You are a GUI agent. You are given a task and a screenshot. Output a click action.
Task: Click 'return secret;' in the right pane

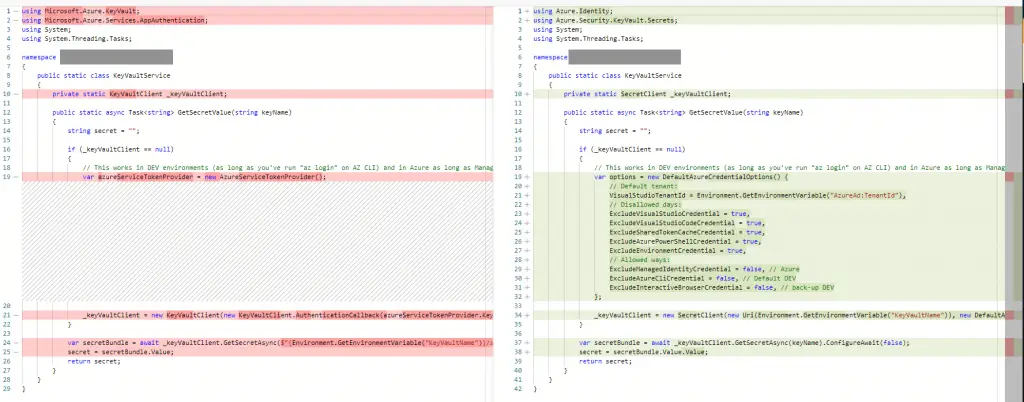point(605,360)
